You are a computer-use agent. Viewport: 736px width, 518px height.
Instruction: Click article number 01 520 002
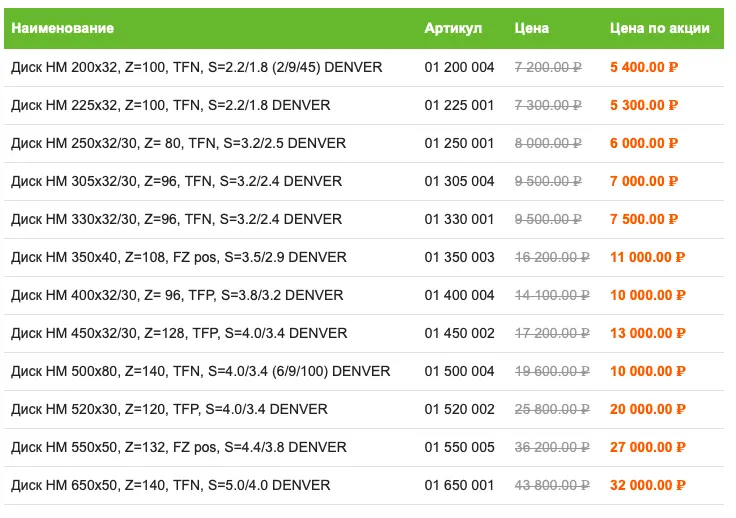click(x=459, y=409)
